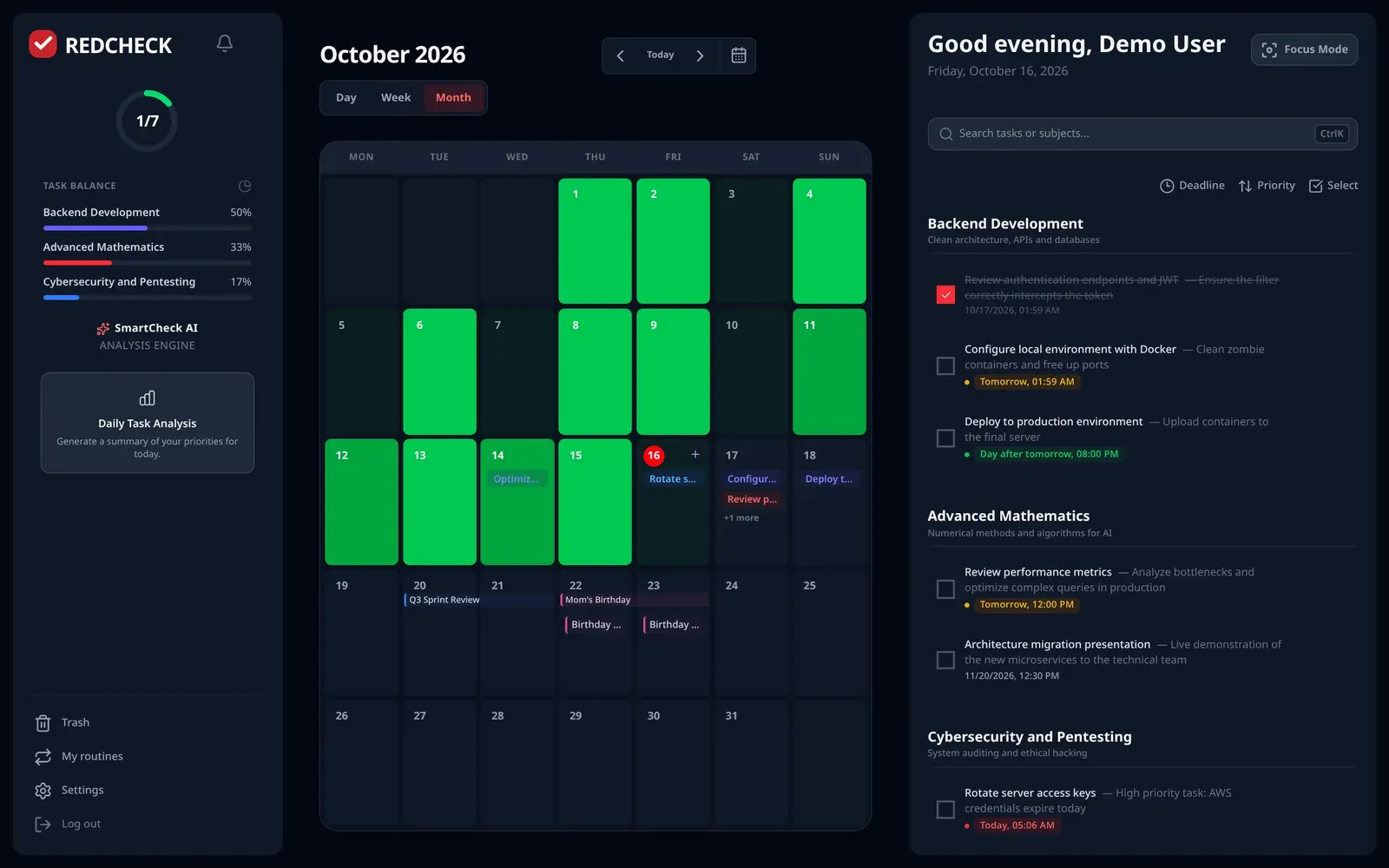This screenshot has height=868, width=1389.
Task: Click the Log out icon
Action: pyautogui.click(x=43, y=825)
